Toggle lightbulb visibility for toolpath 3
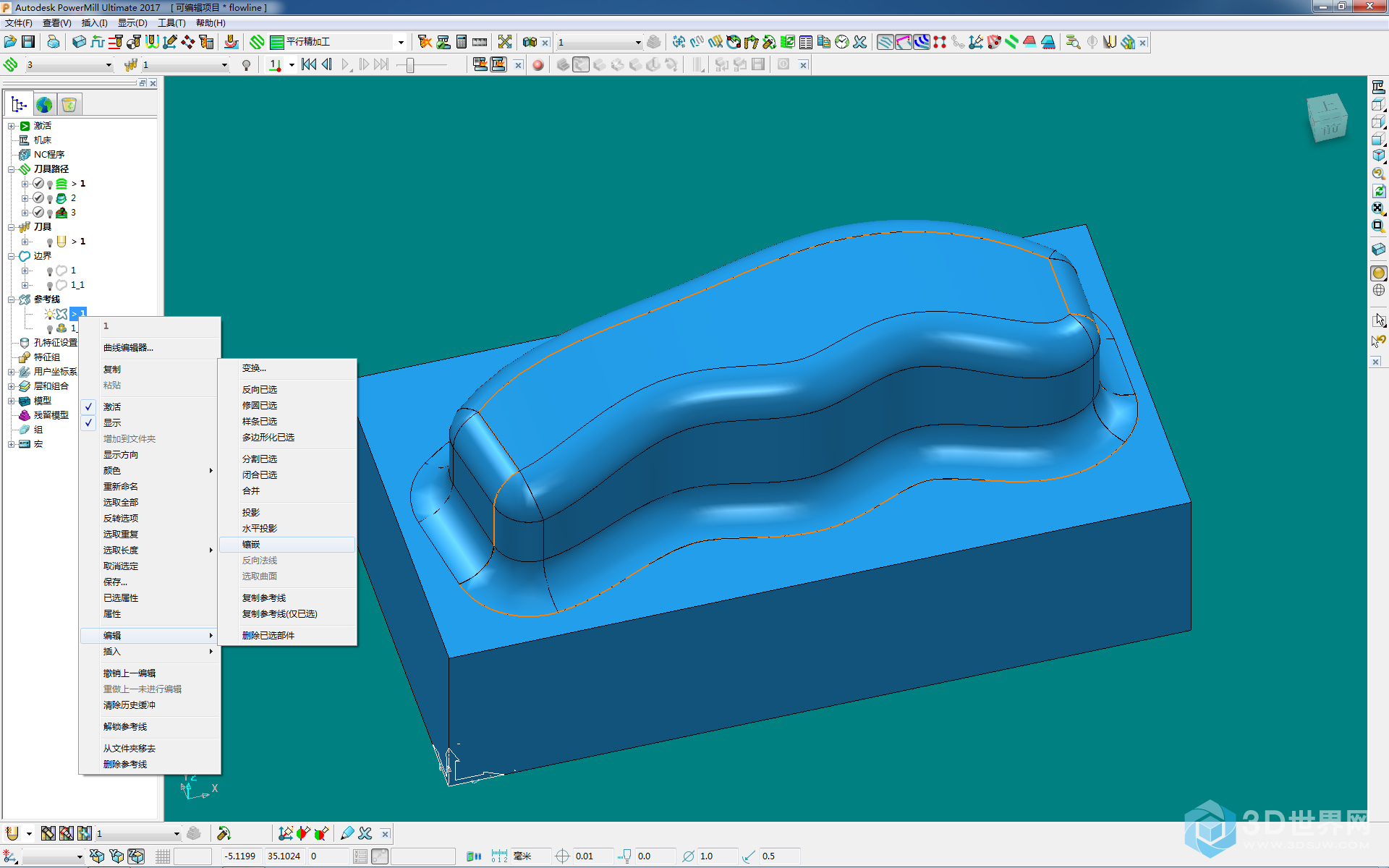 pyautogui.click(x=50, y=213)
